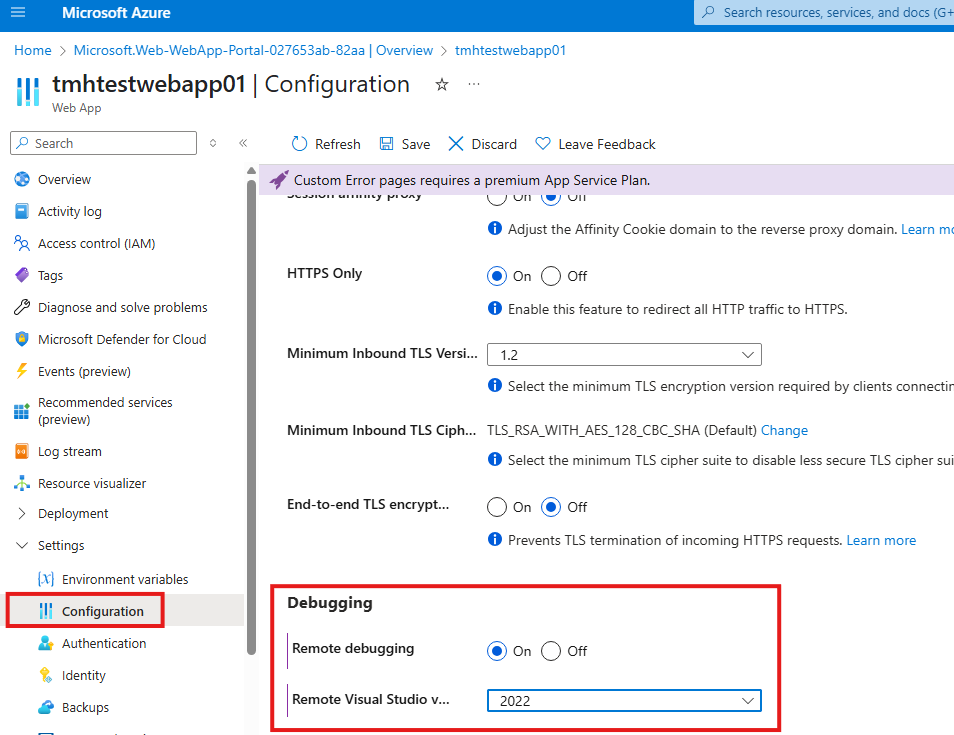Collapse the Settings section in sidebar

[x=22, y=545]
